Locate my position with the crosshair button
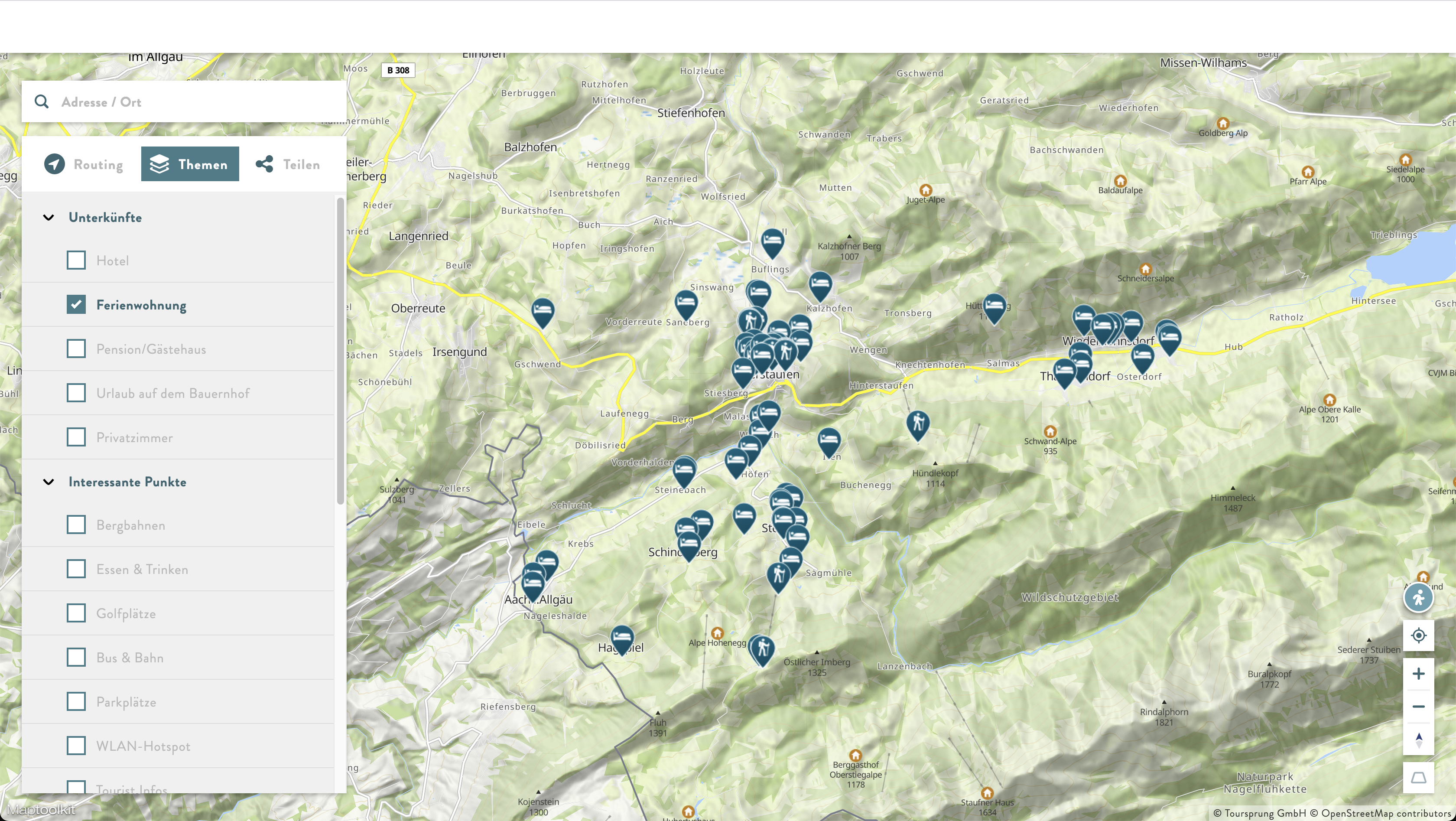Screen dimensions: 1456x821 click(x=1418, y=635)
